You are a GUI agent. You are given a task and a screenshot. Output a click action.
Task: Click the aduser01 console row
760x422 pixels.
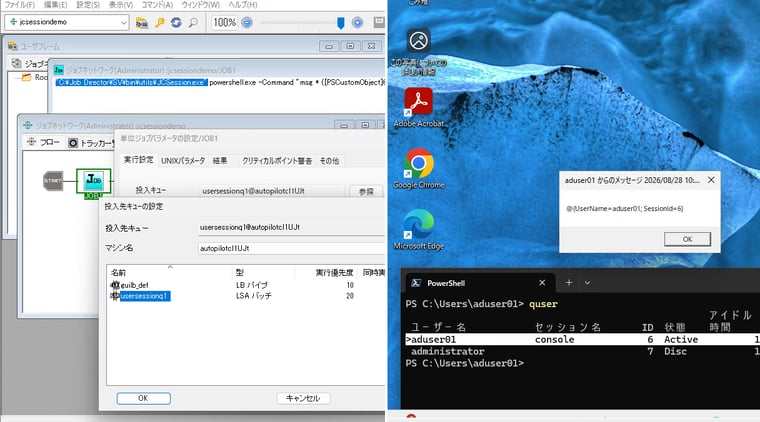(x=582, y=340)
